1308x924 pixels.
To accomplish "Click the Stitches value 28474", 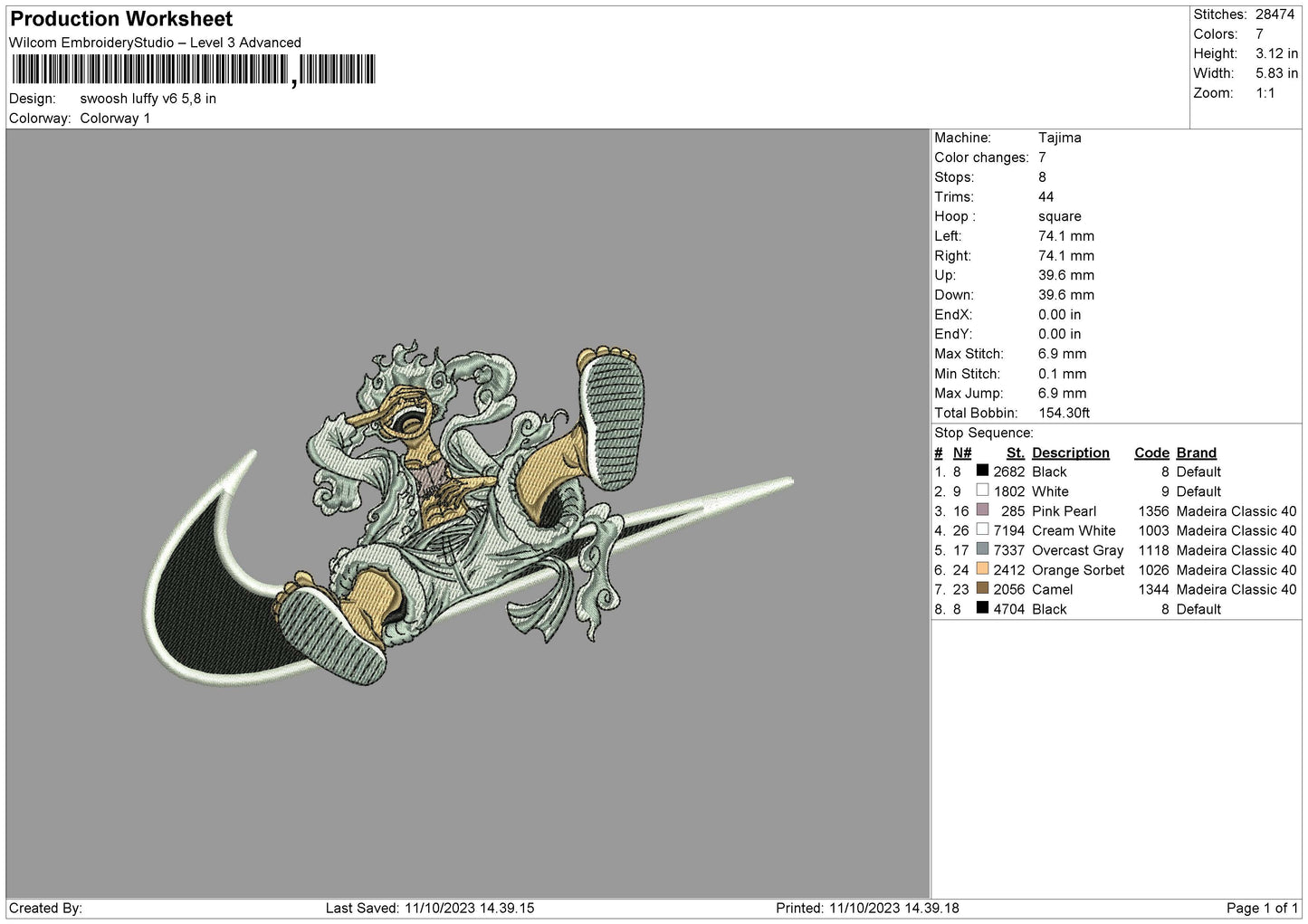I will coord(1275,14).
